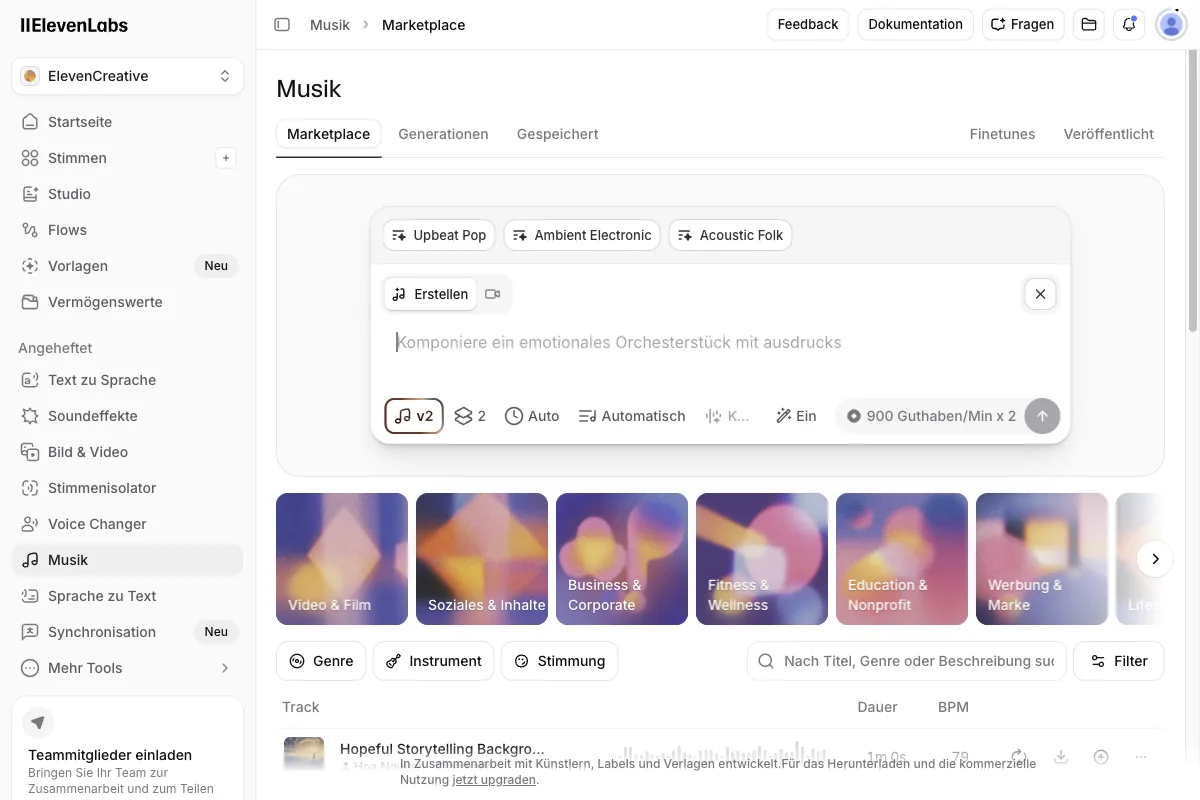Switch to video mode camera icon
Image resolution: width=1200 pixels, height=800 pixels.
(x=492, y=294)
